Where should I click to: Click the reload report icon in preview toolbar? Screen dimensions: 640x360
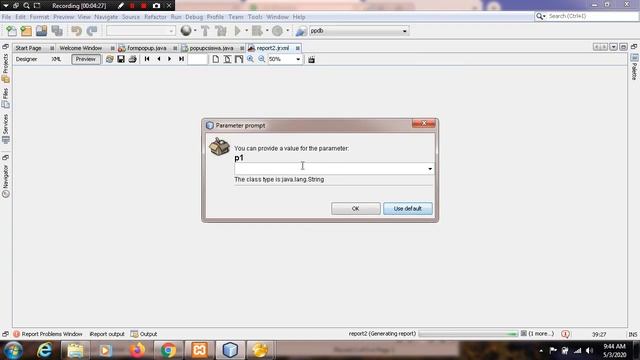(109, 59)
